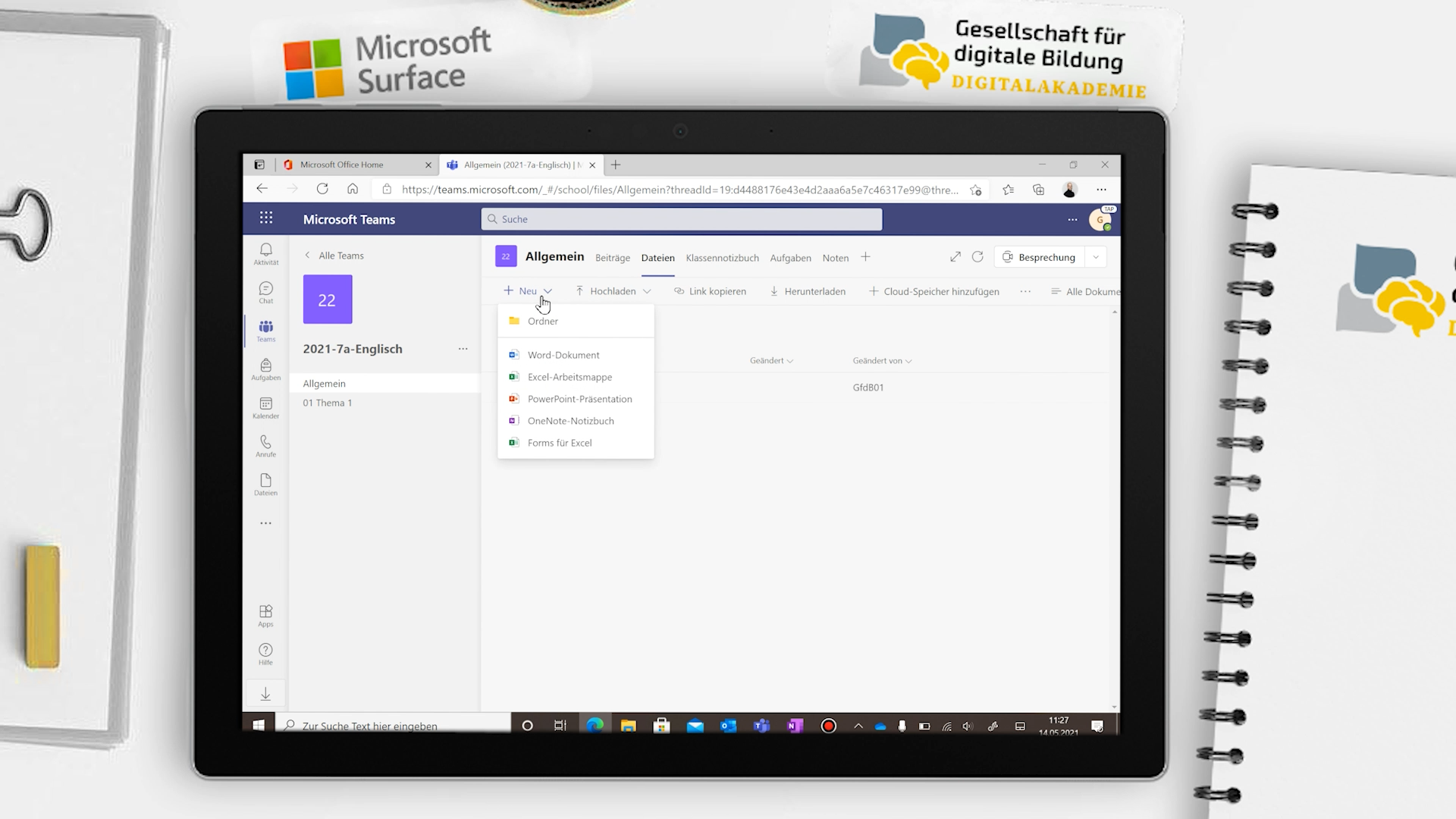The height and width of the screenshot is (819, 1456).
Task: Click Link kopieren button
Action: [710, 291]
